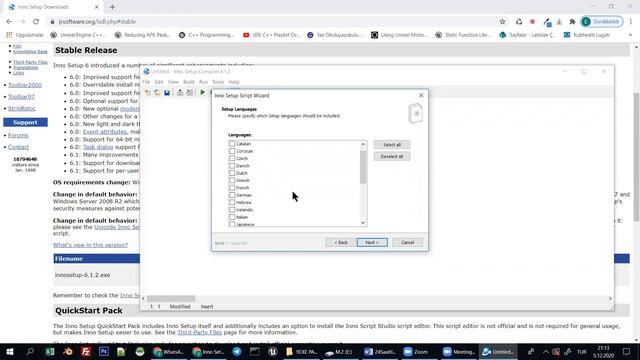Image resolution: width=640 pixels, height=360 pixels.
Task: Click the Save (floppy disk) toolbar icon
Action: [x=167, y=93]
